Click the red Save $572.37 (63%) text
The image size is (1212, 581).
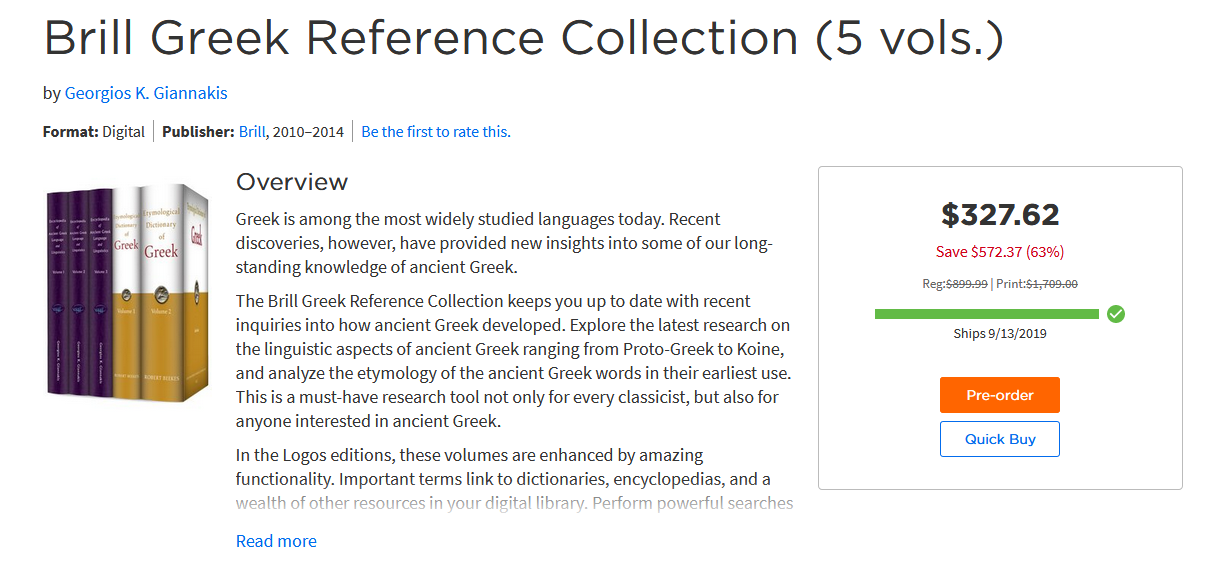coord(1000,252)
